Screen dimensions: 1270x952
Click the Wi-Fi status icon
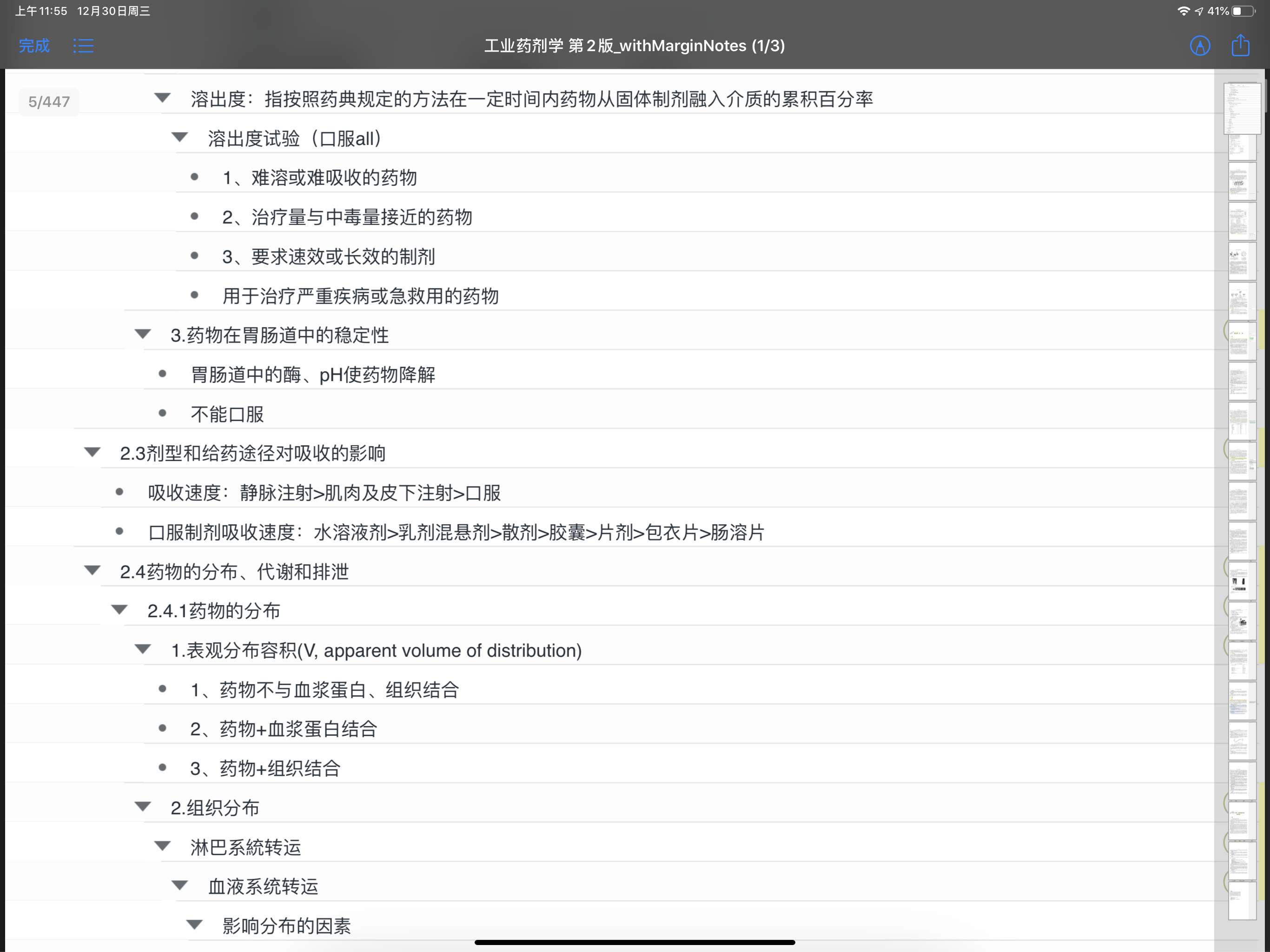[x=1184, y=11]
